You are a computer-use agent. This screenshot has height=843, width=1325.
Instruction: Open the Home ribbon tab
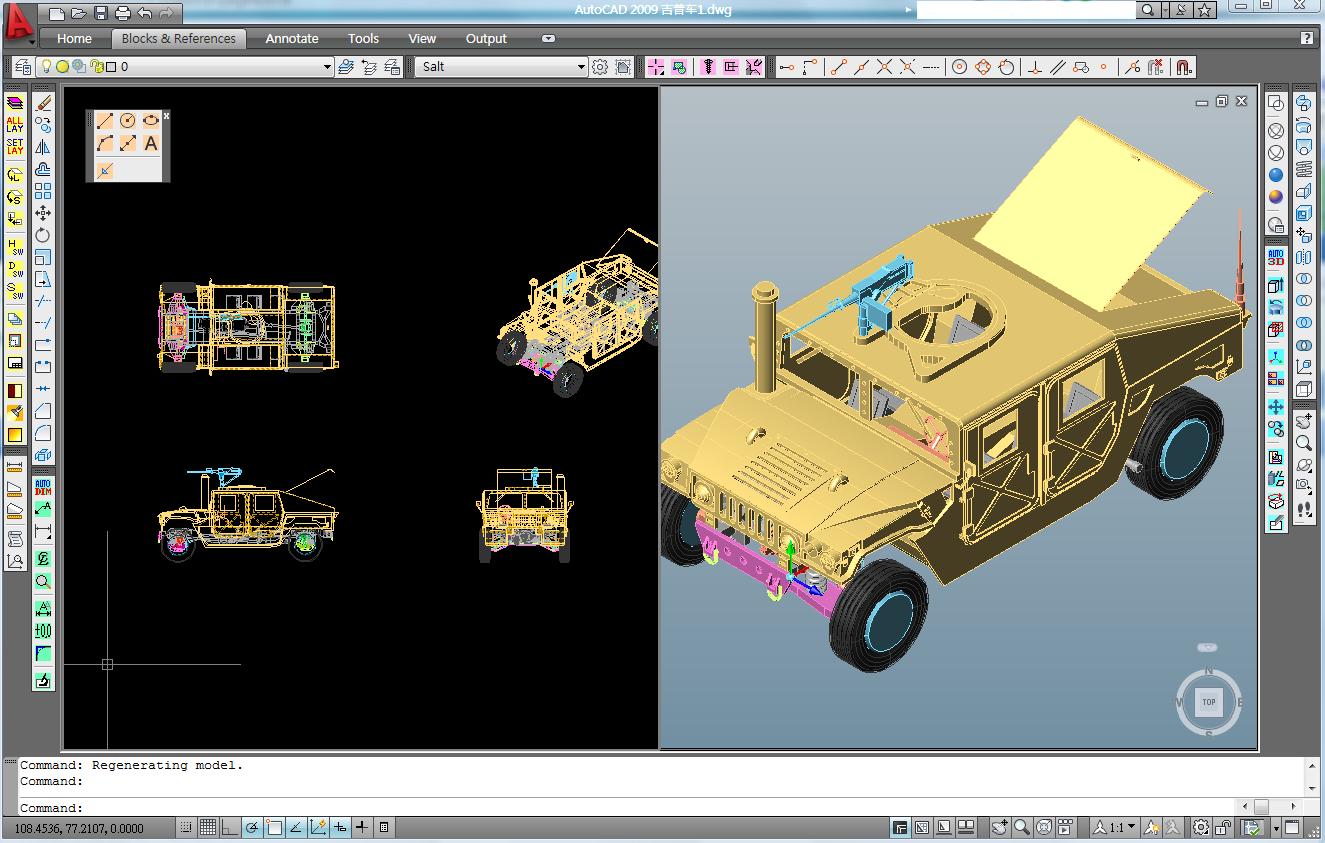(74, 39)
